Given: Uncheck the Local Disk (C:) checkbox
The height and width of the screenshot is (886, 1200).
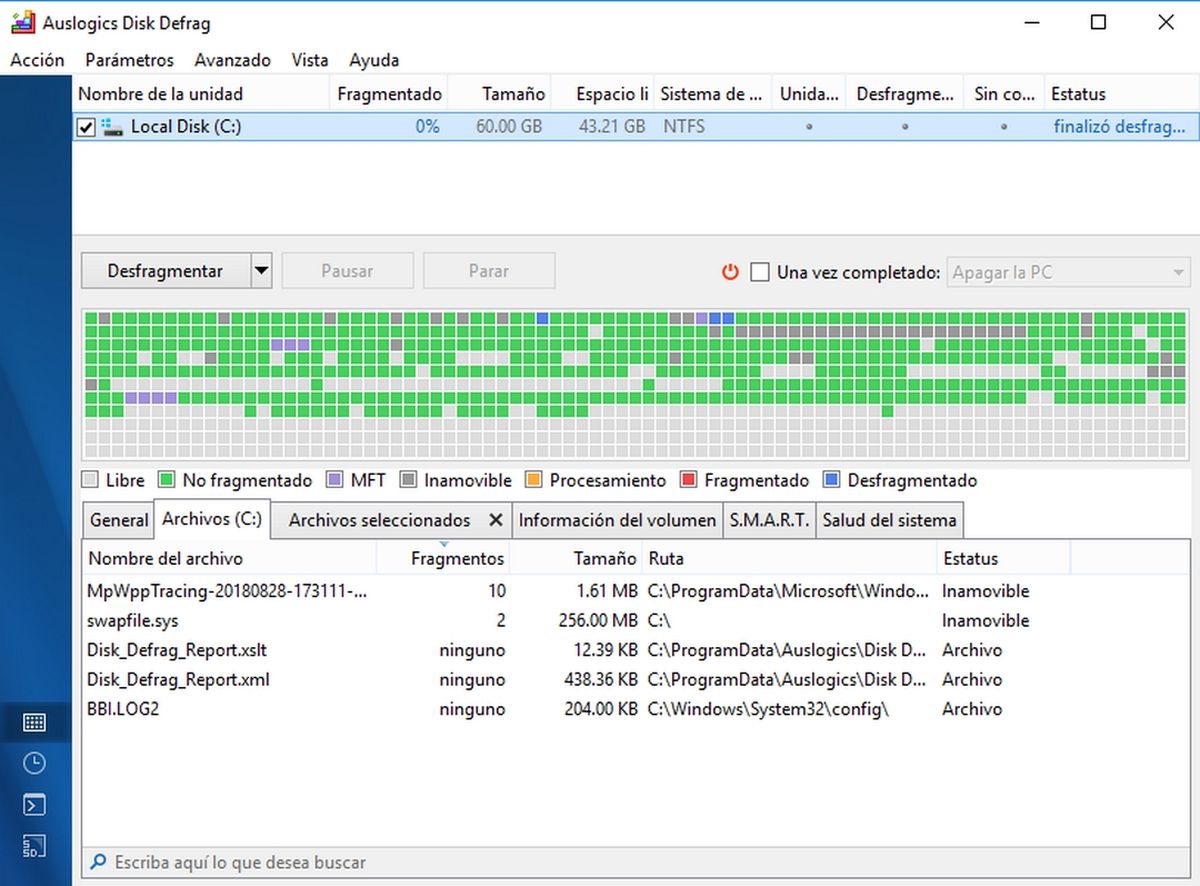Looking at the screenshot, I should tap(87, 127).
